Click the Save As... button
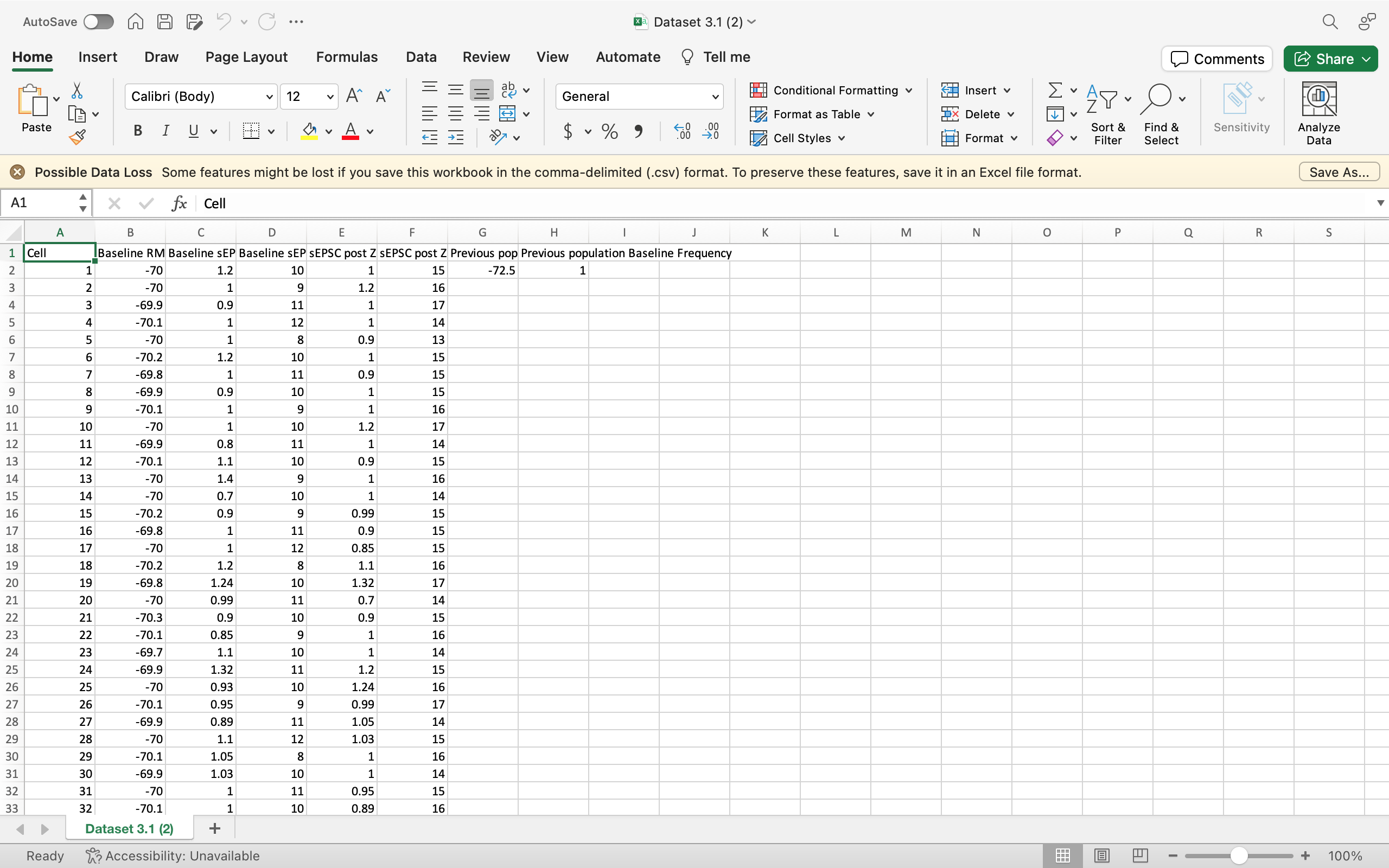1389x868 pixels. (x=1339, y=172)
